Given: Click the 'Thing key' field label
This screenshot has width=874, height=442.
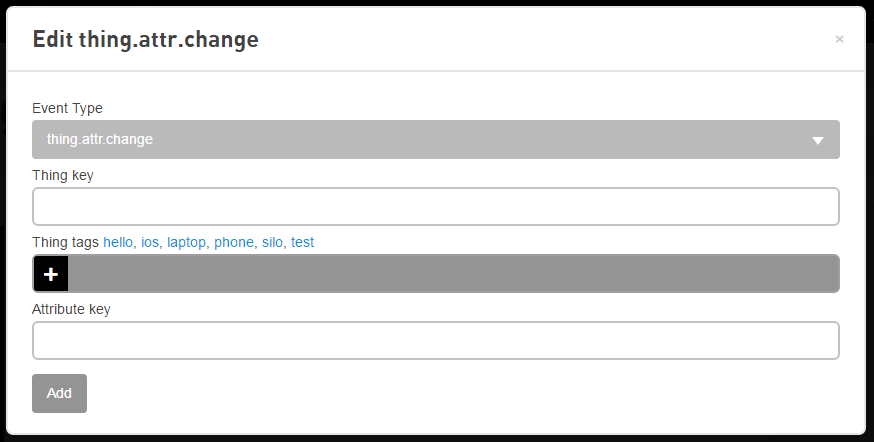Looking at the screenshot, I should coord(62,175).
